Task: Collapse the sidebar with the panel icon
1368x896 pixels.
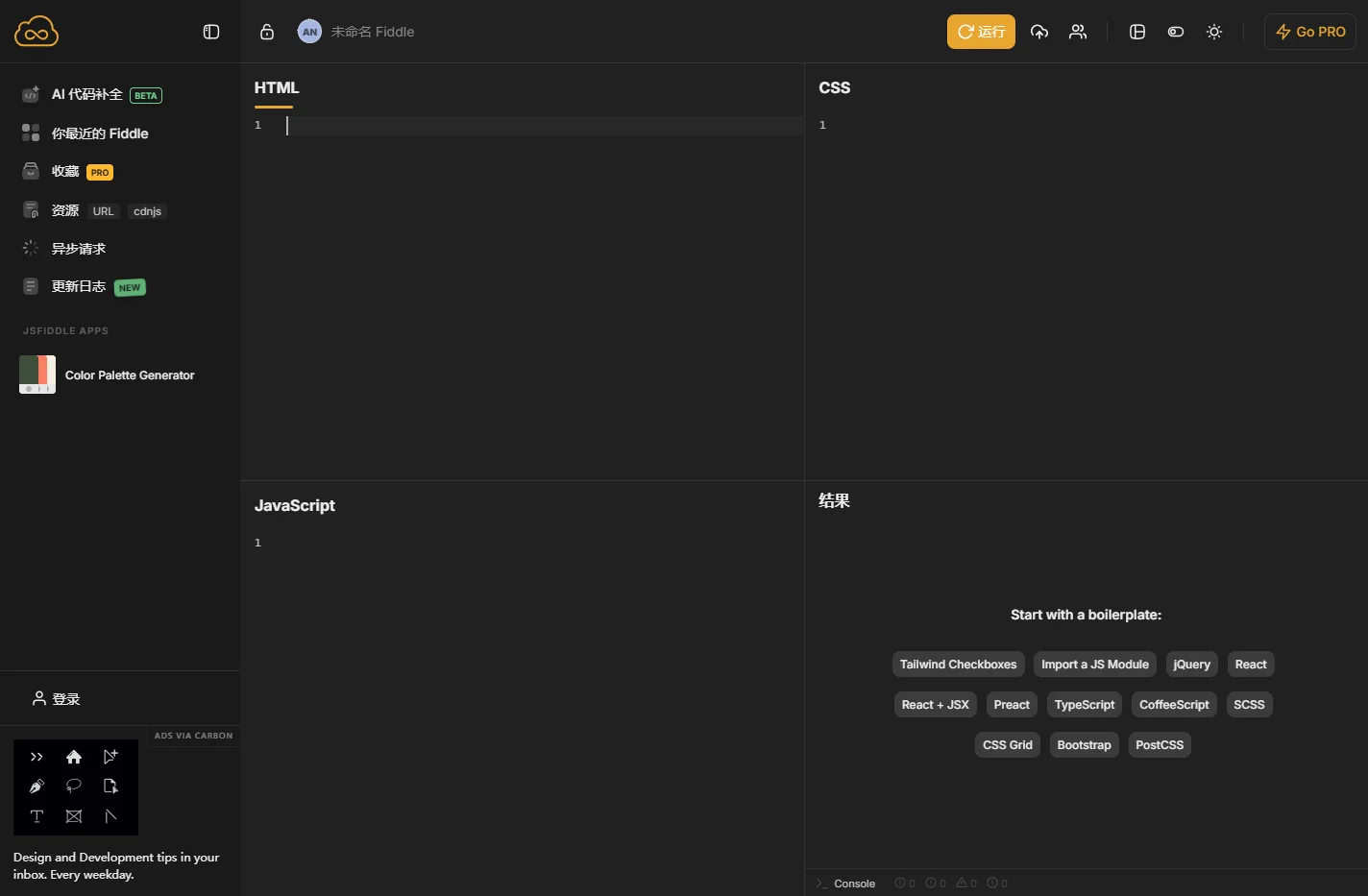Action: coord(211,32)
